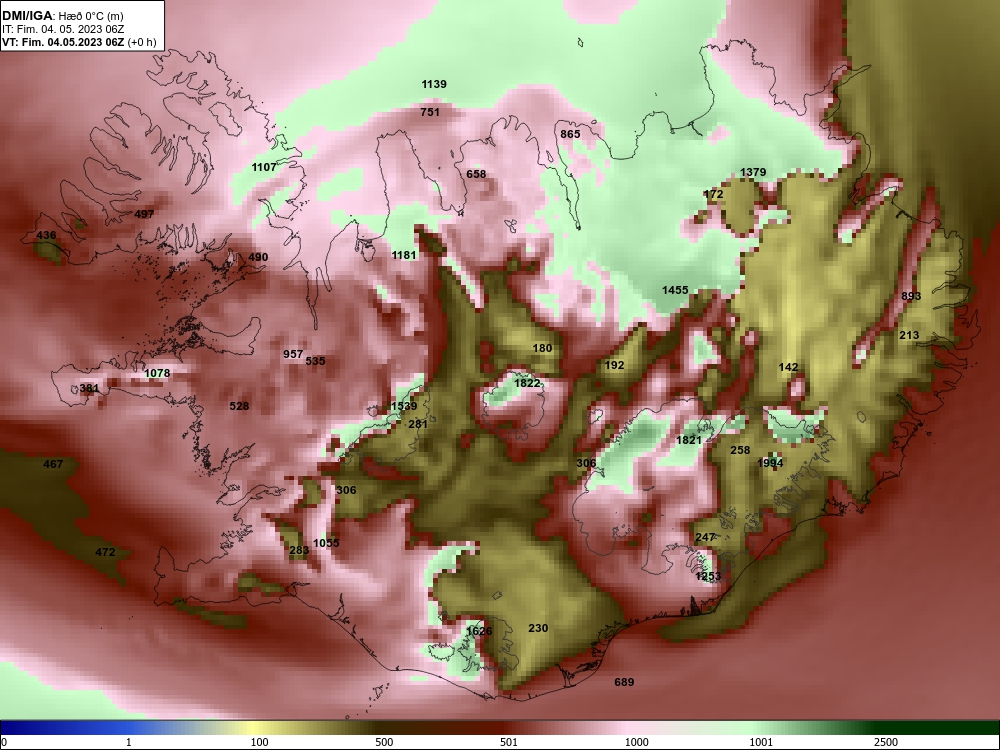Screen dimensions: 1000x750
Task: Click the map value 283
Action: 299,550
